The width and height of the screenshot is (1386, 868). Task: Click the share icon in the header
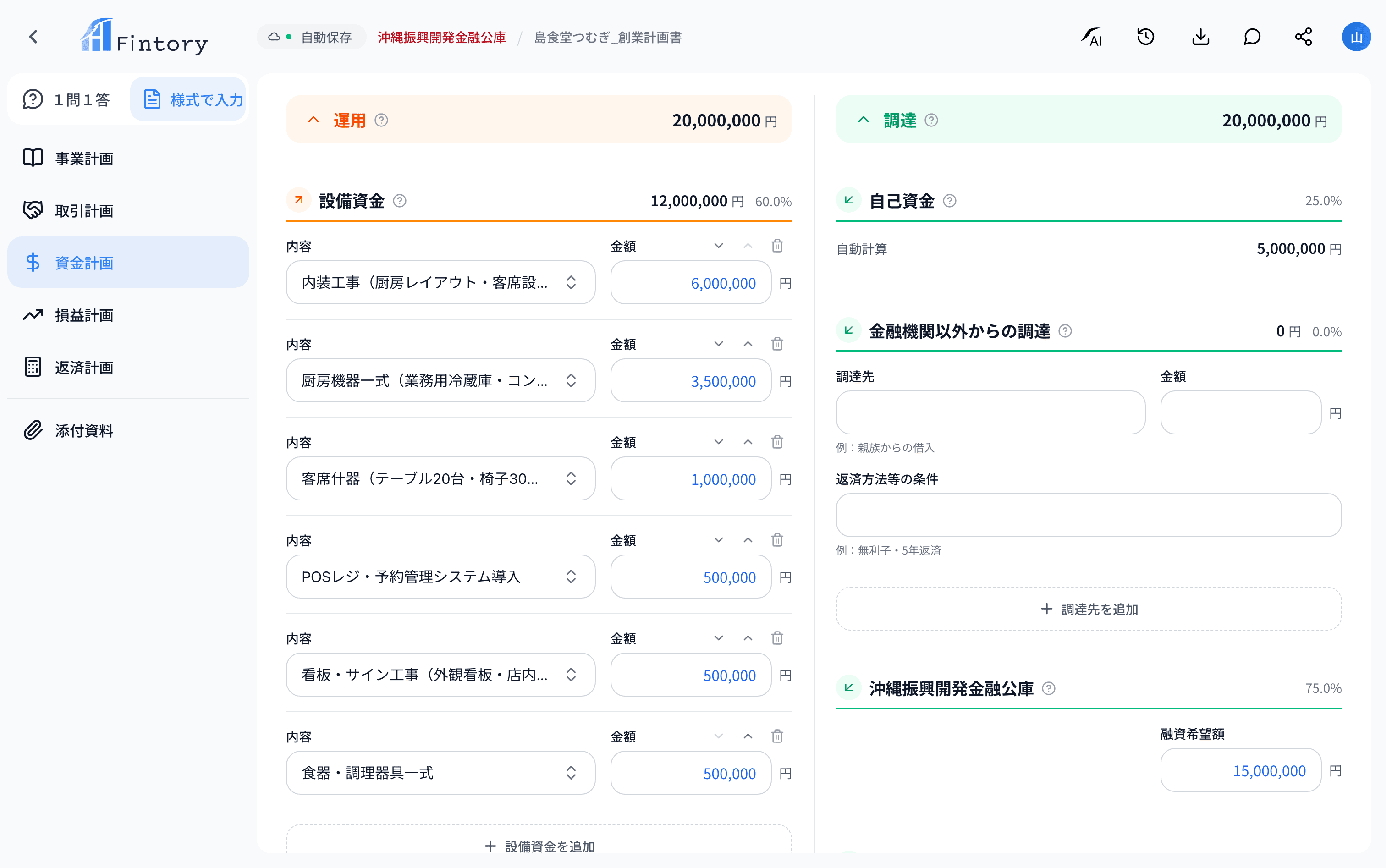point(1303,37)
